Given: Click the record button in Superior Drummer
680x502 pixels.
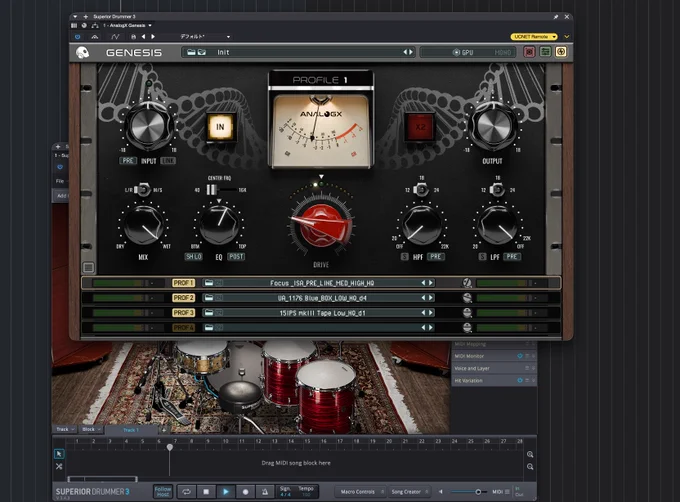Looking at the screenshot, I should pos(245,492).
